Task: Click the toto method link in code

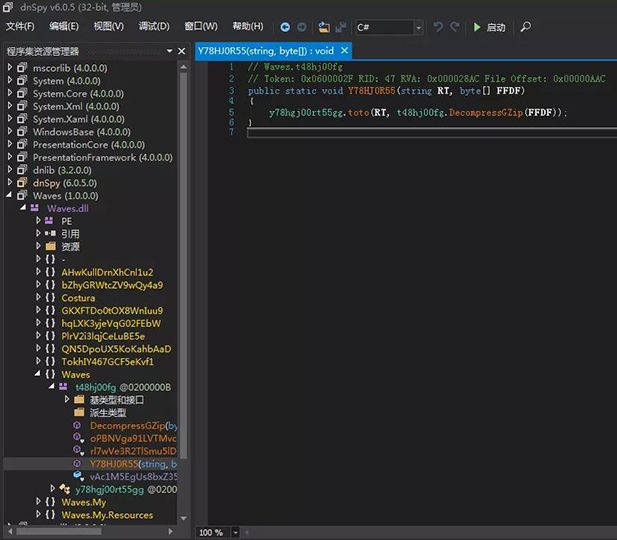Action: [358, 113]
